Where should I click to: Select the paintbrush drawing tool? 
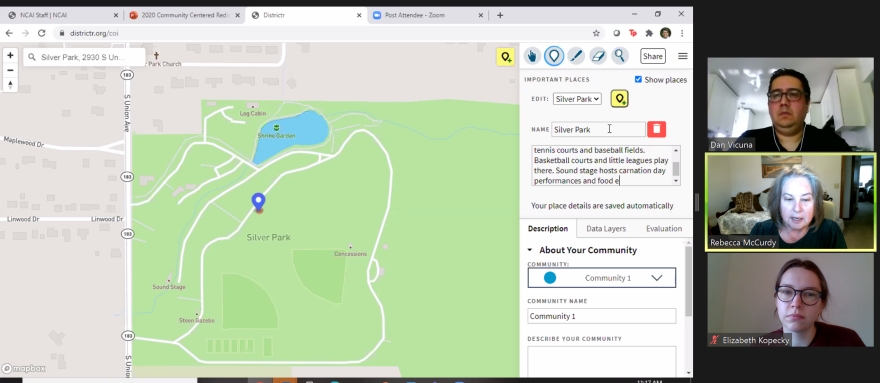tap(576, 56)
